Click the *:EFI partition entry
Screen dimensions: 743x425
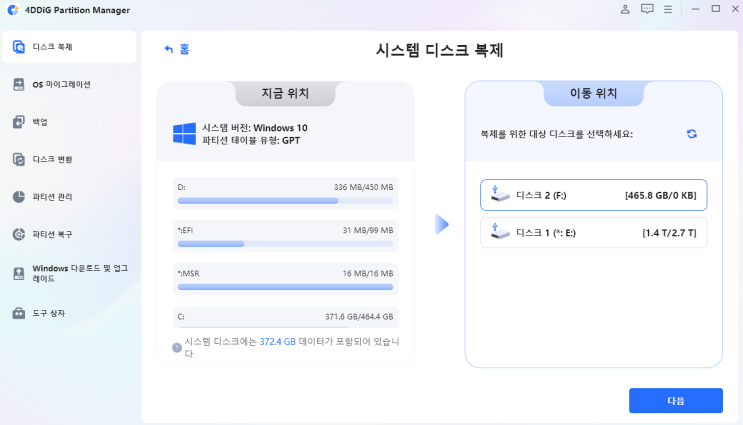click(285, 236)
